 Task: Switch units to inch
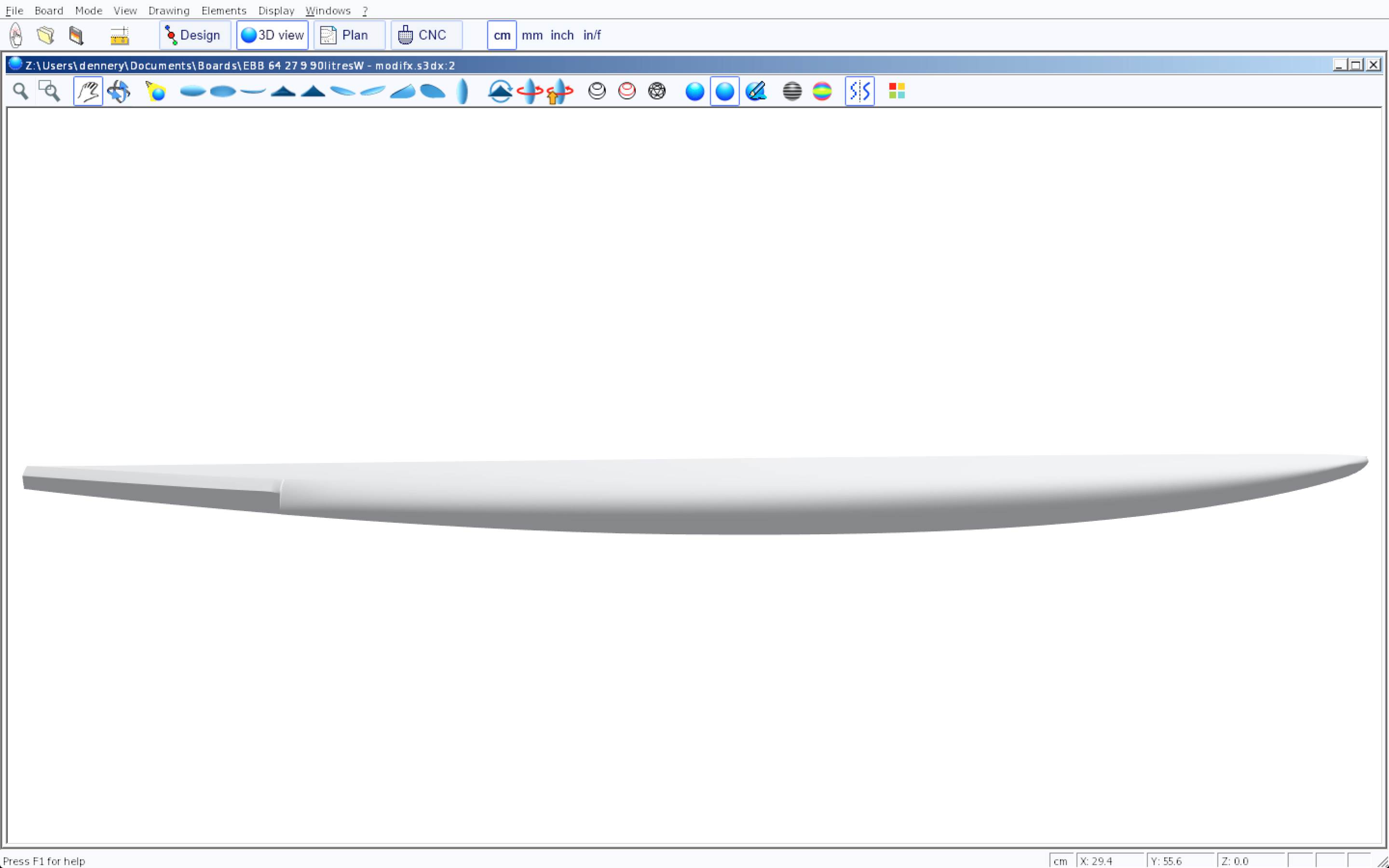pos(561,35)
